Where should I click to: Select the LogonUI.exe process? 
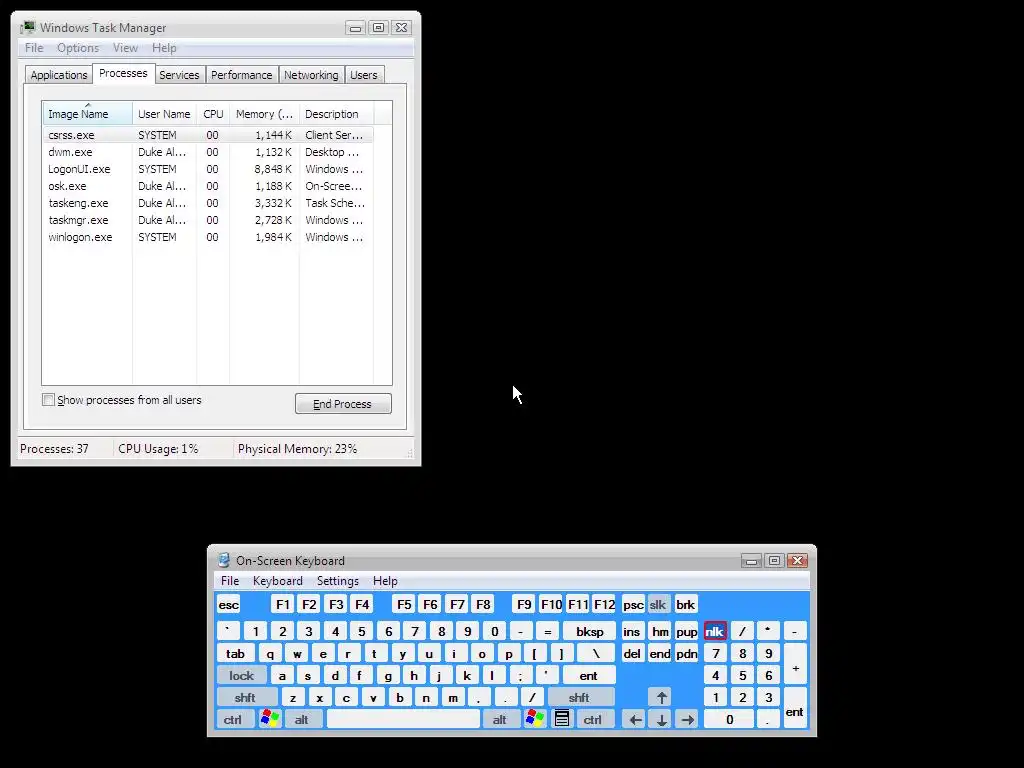(208, 168)
